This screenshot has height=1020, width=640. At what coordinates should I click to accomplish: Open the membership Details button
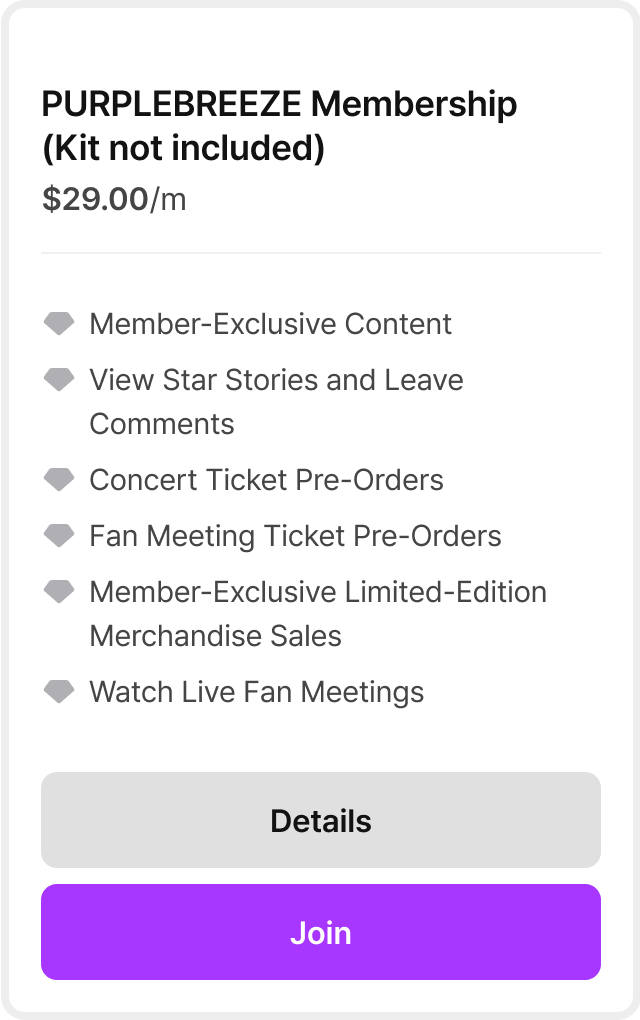[x=321, y=820]
